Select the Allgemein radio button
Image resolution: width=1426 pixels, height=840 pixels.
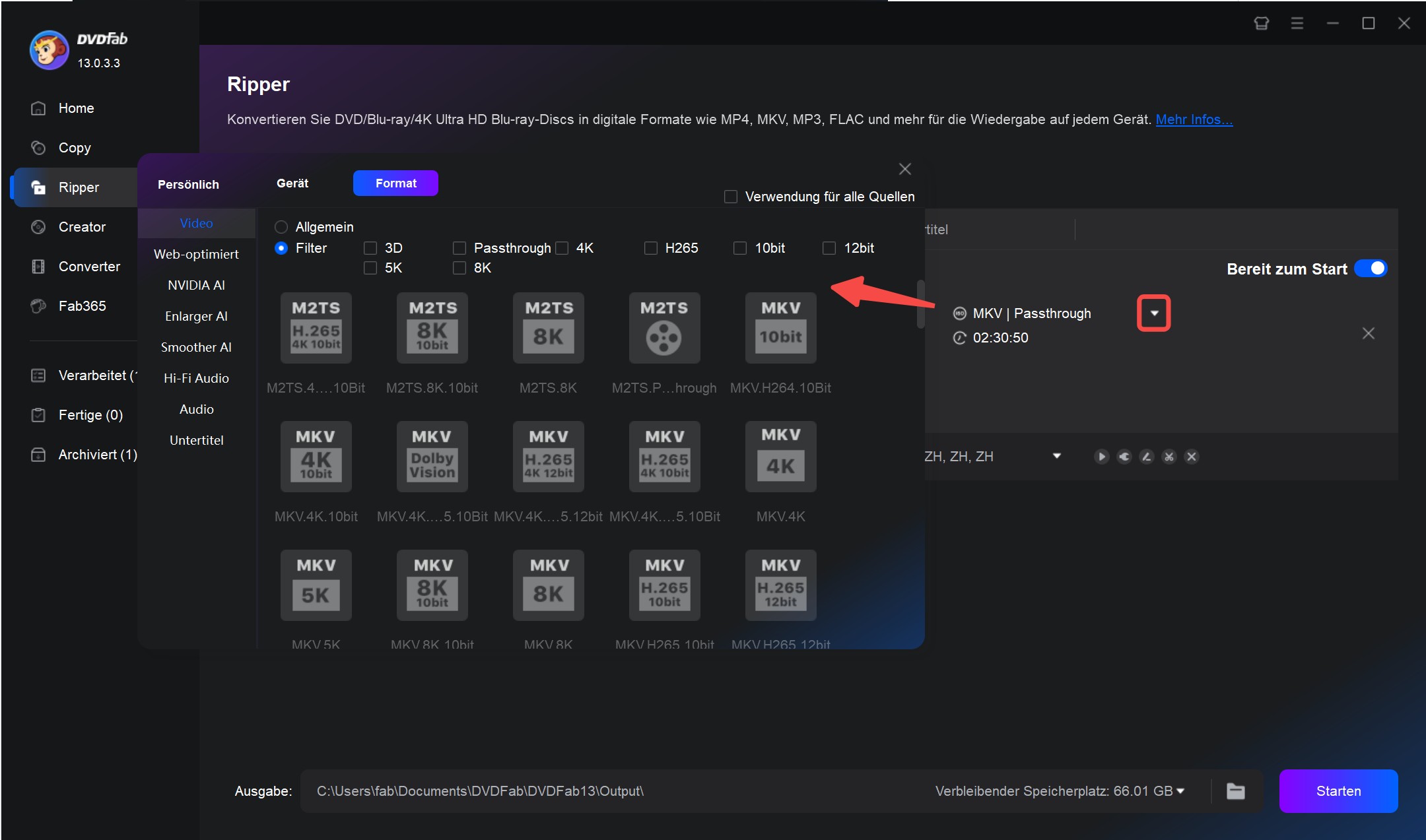pyautogui.click(x=281, y=227)
